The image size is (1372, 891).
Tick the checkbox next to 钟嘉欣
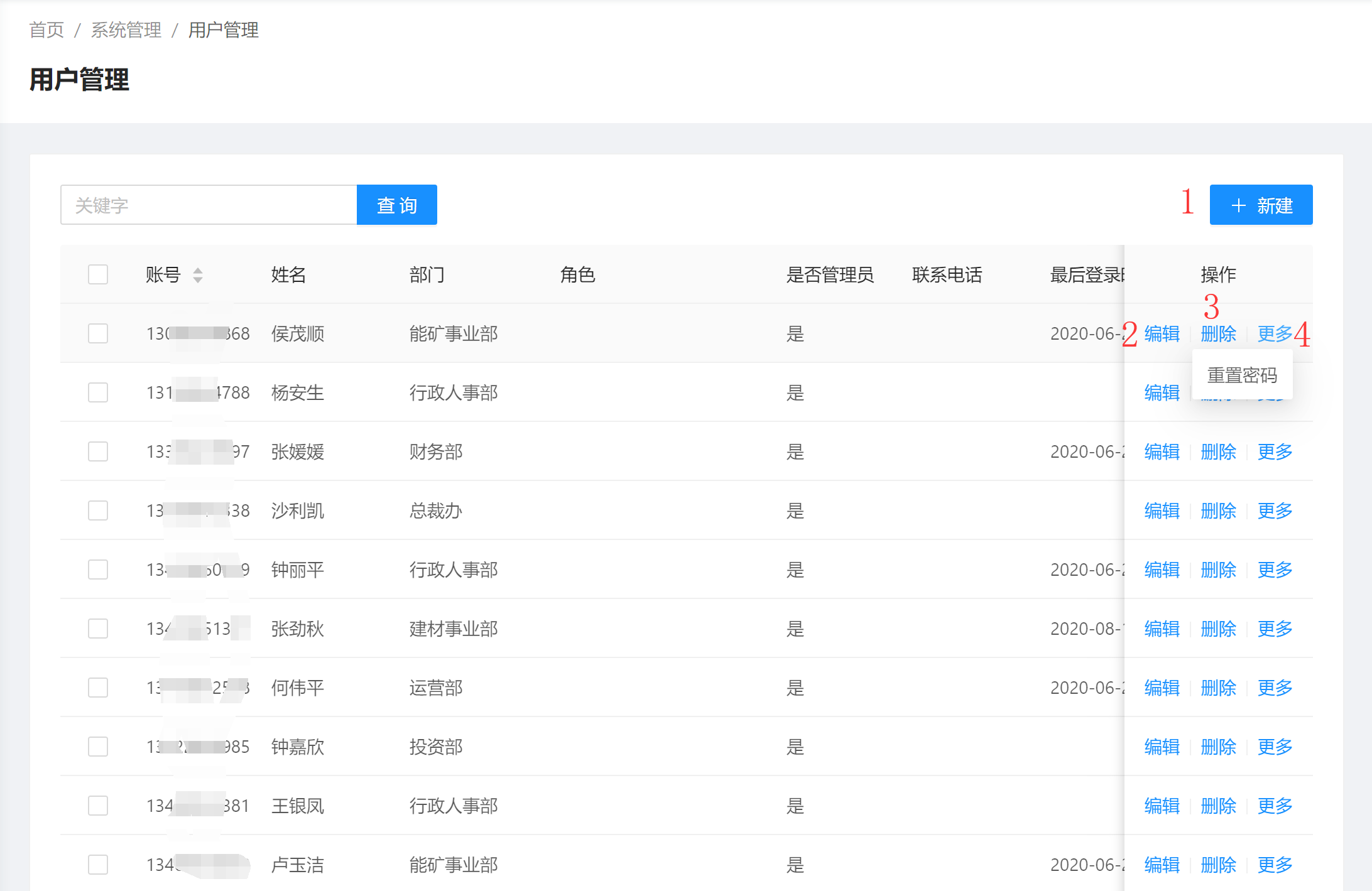[98, 747]
